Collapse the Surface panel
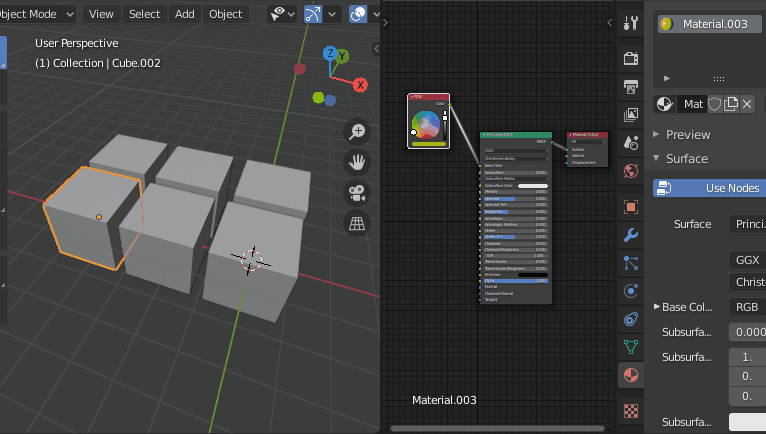Viewport: 766px width, 434px height. point(656,158)
